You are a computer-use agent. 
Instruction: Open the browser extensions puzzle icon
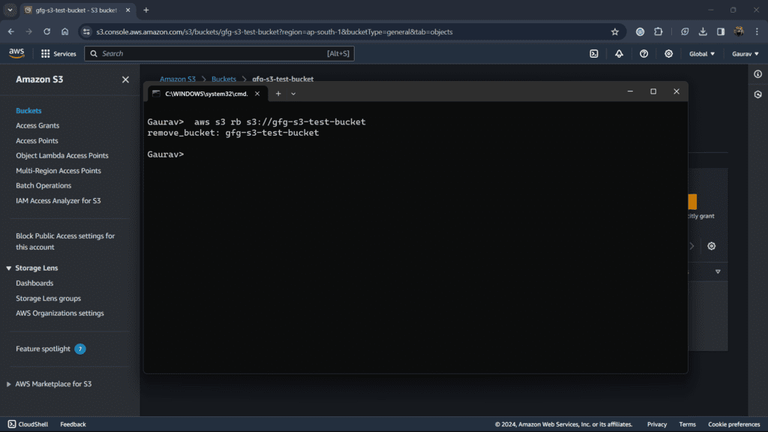(x=658, y=32)
